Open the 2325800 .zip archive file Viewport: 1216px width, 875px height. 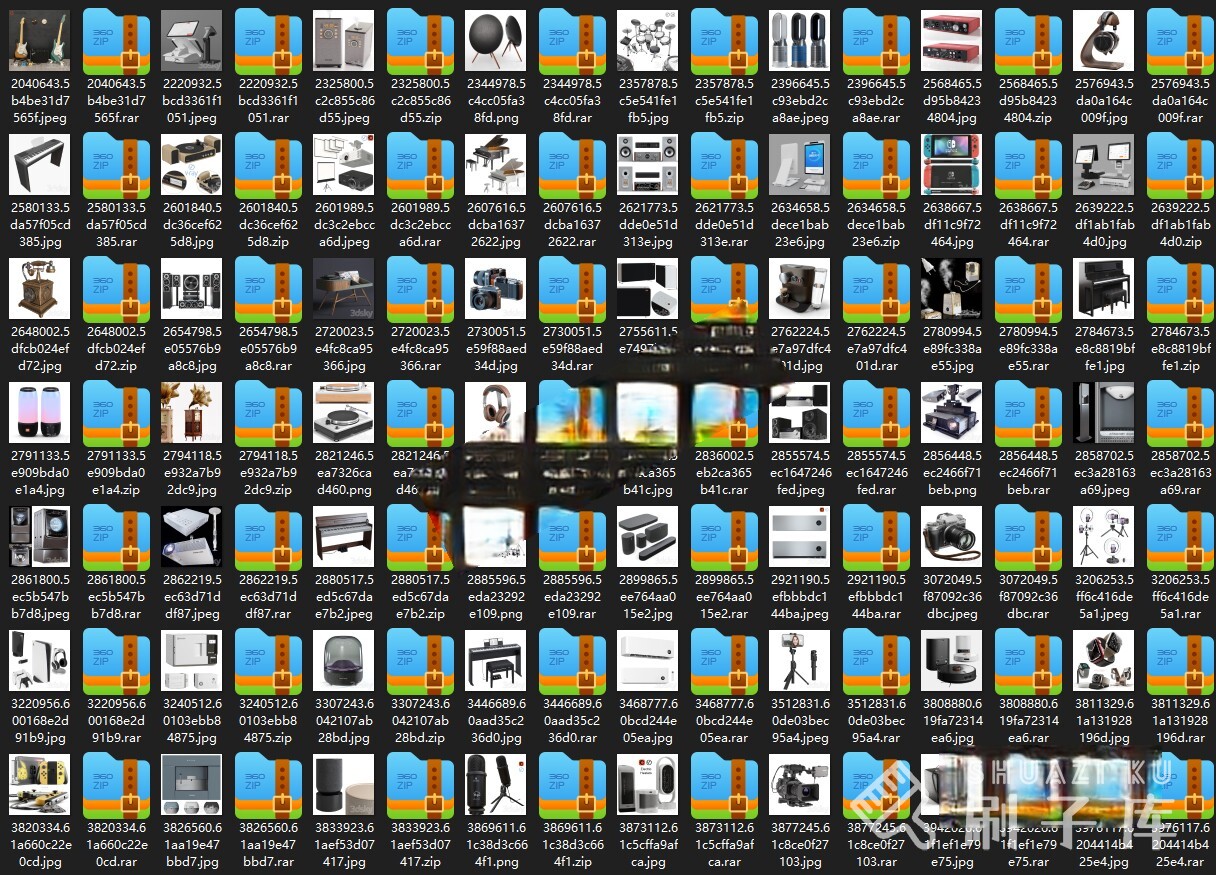pyautogui.click(x=420, y=41)
